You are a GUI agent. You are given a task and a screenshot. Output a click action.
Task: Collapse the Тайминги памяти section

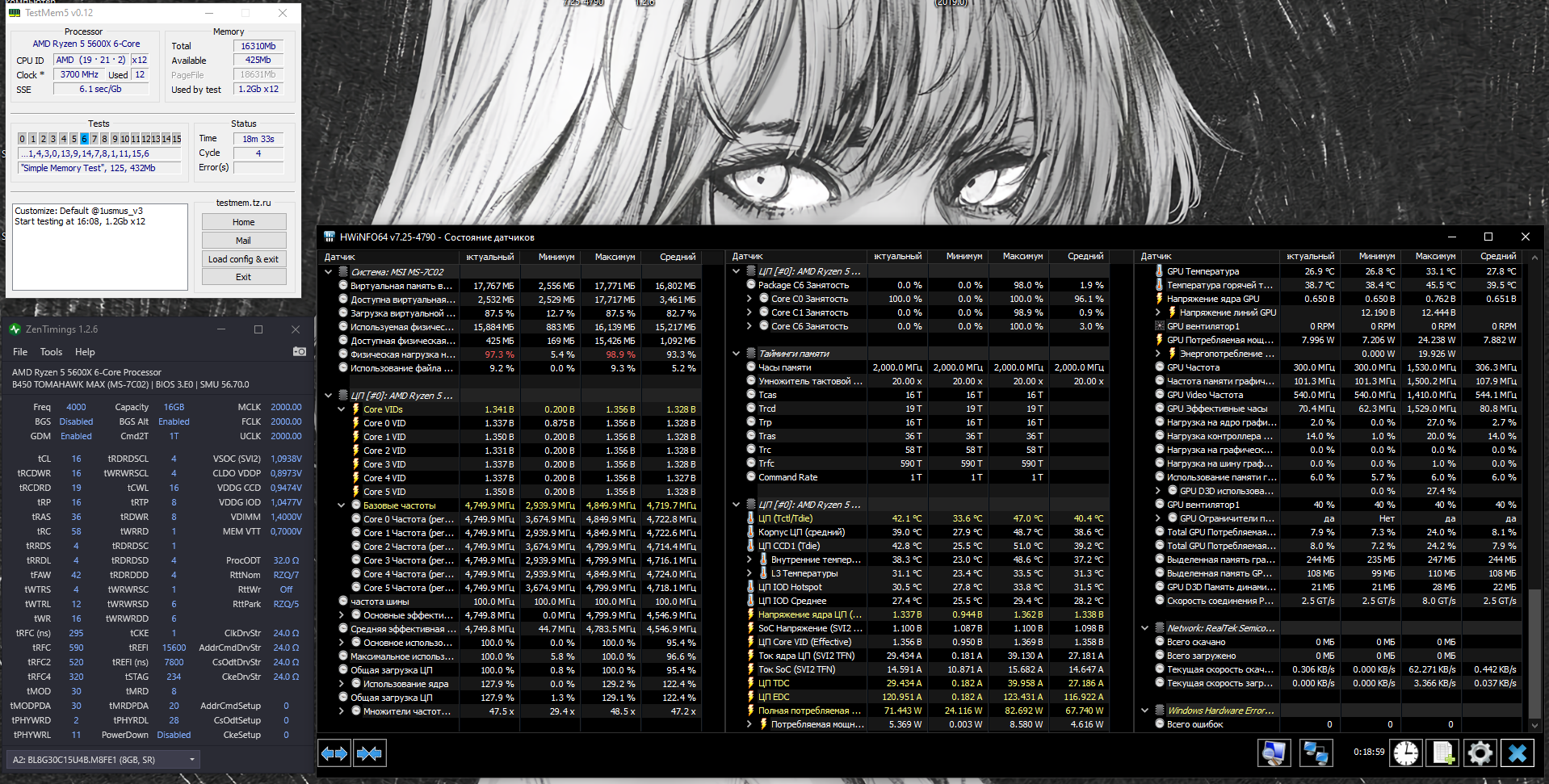tap(737, 354)
